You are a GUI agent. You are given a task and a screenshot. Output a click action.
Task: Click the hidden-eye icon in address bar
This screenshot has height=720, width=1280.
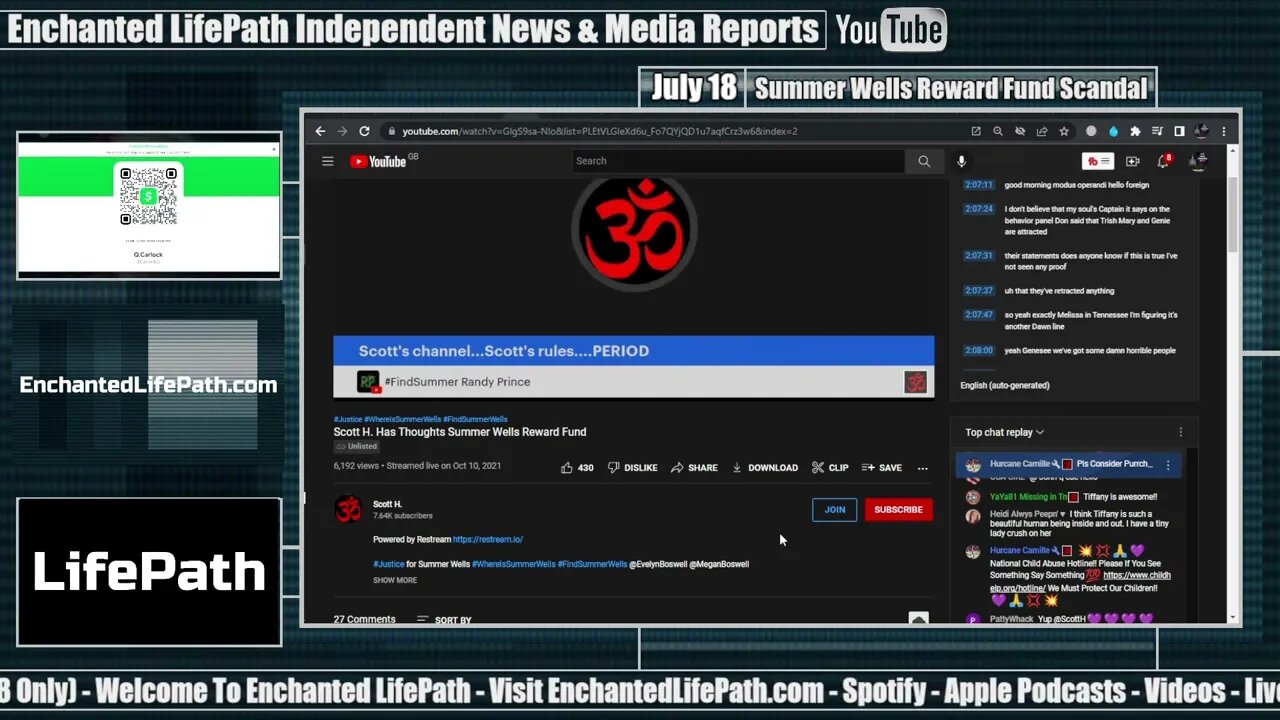1020,131
